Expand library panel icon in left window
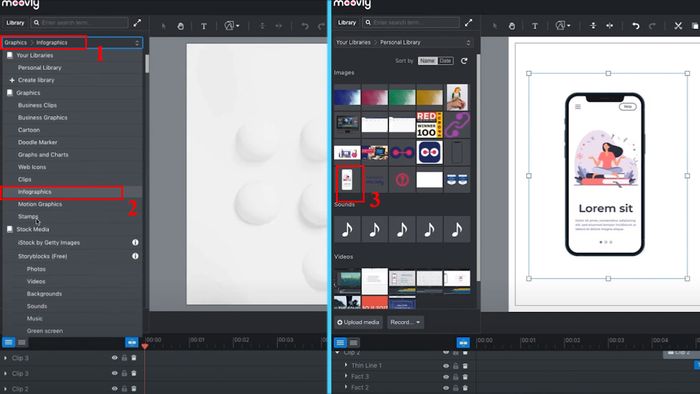This screenshot has height=394, width=700. [138, 22]
